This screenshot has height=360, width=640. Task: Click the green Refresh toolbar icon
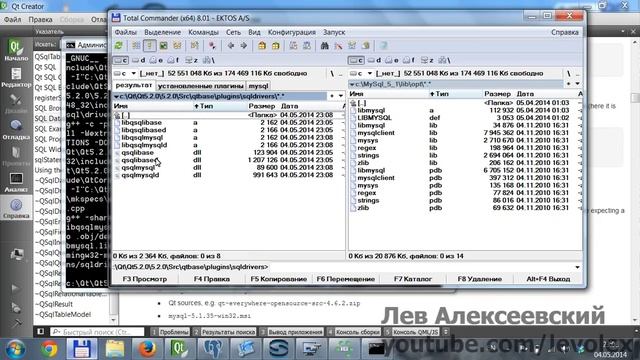point(119,46)
